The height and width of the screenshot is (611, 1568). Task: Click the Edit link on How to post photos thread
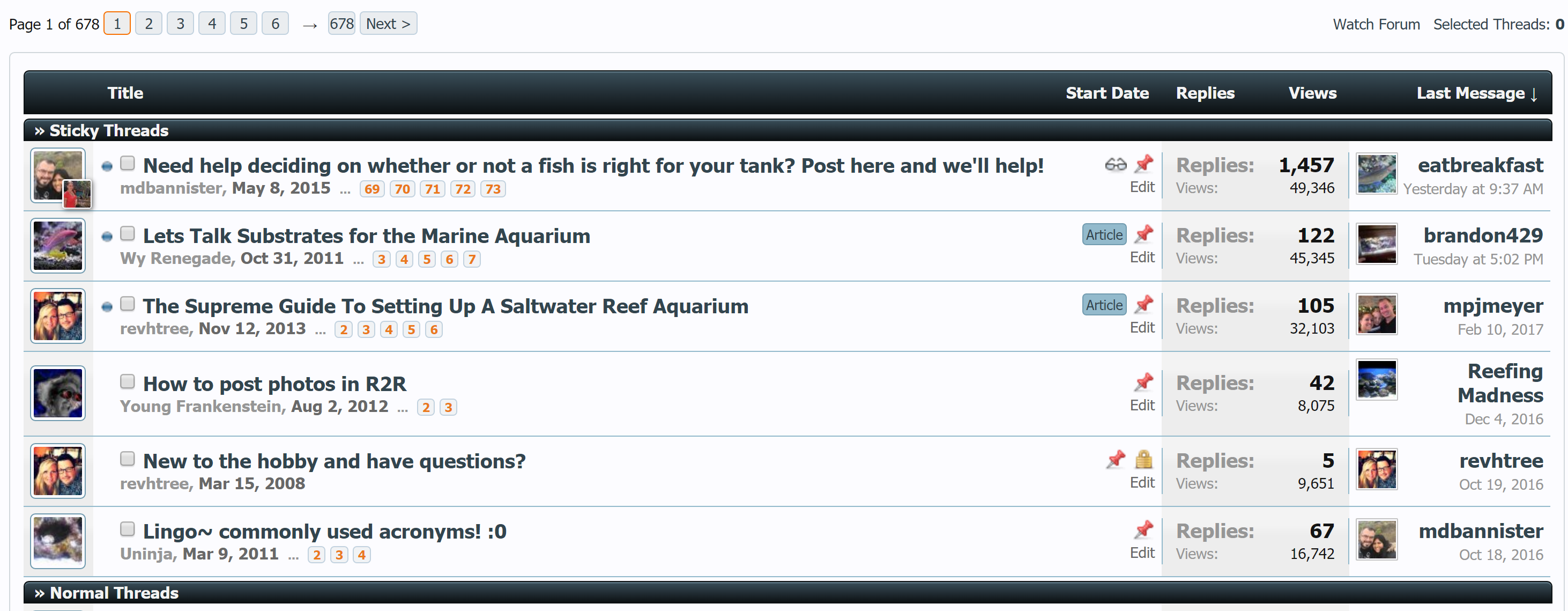click(1141, 404)
